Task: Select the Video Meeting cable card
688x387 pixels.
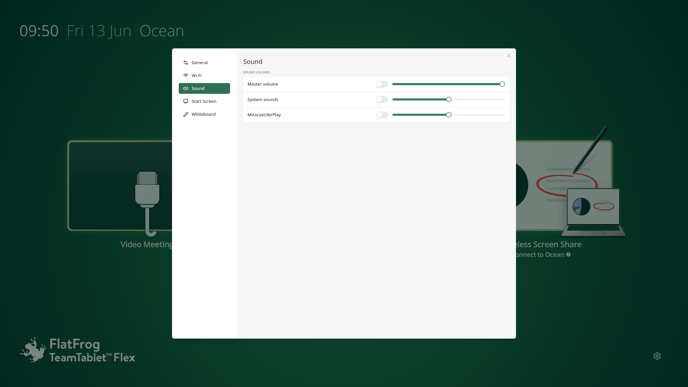Action: [120, 186]
